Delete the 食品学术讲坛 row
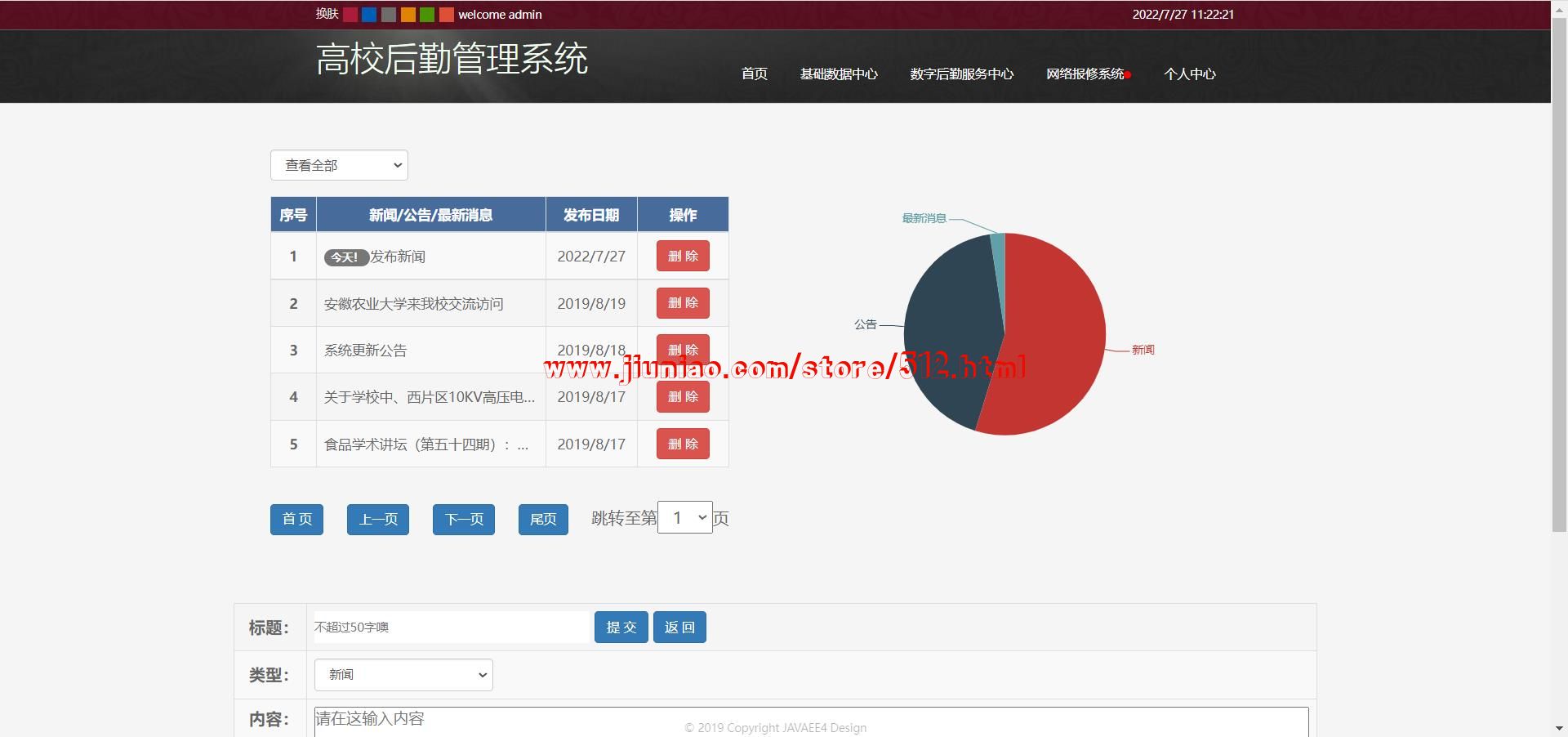Viewport: 1568px width, 737px height. point(683,444)
